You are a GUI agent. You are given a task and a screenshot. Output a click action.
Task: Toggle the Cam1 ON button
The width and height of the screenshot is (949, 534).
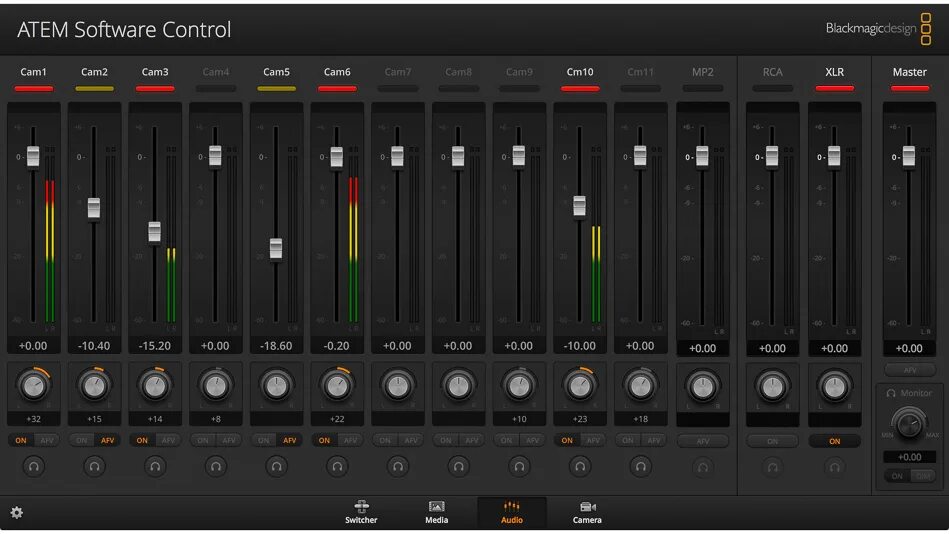point(21,440)
